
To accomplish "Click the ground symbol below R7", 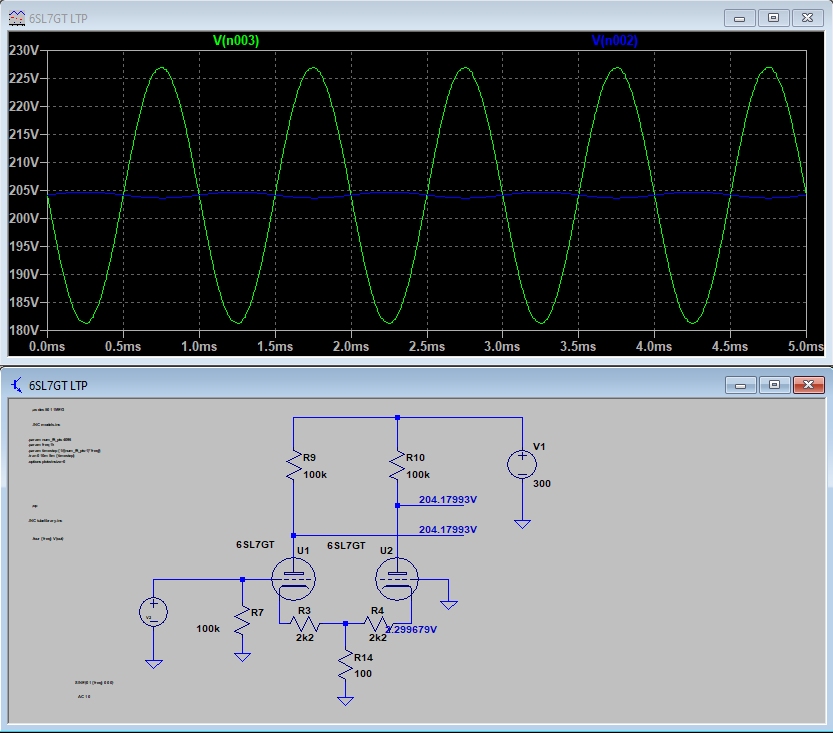I will pos(242,657).
